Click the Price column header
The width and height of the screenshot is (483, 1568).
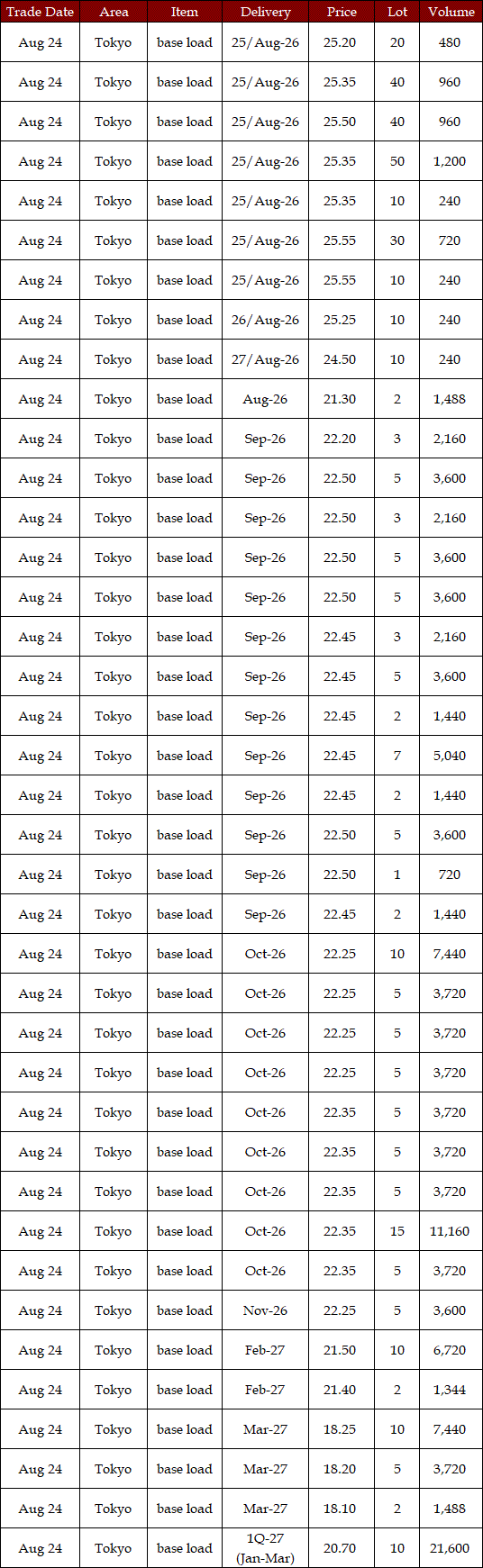[342, 12]
